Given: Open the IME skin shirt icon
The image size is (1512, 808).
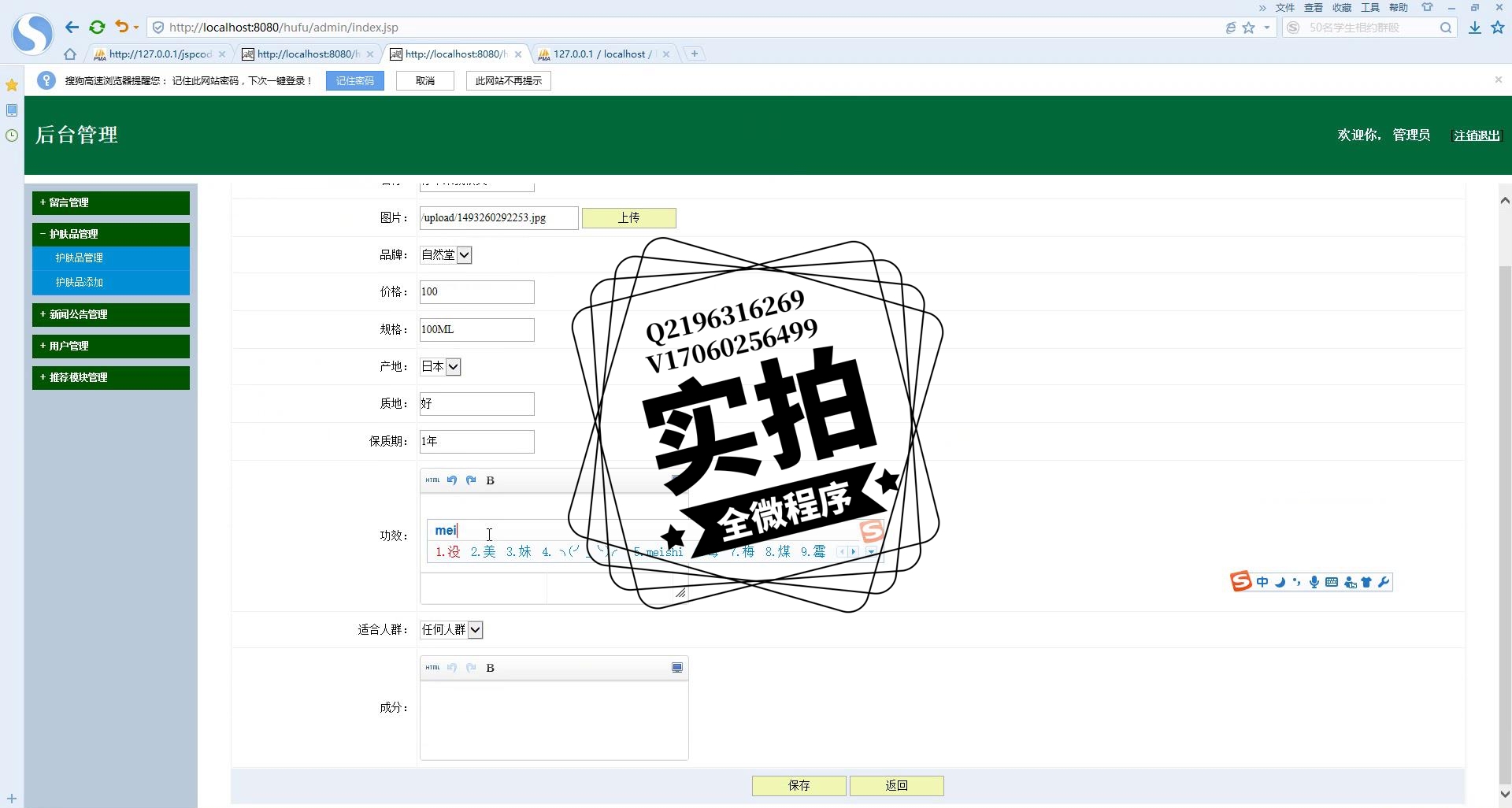Looking at the screenshot, I should (1366, 582).
